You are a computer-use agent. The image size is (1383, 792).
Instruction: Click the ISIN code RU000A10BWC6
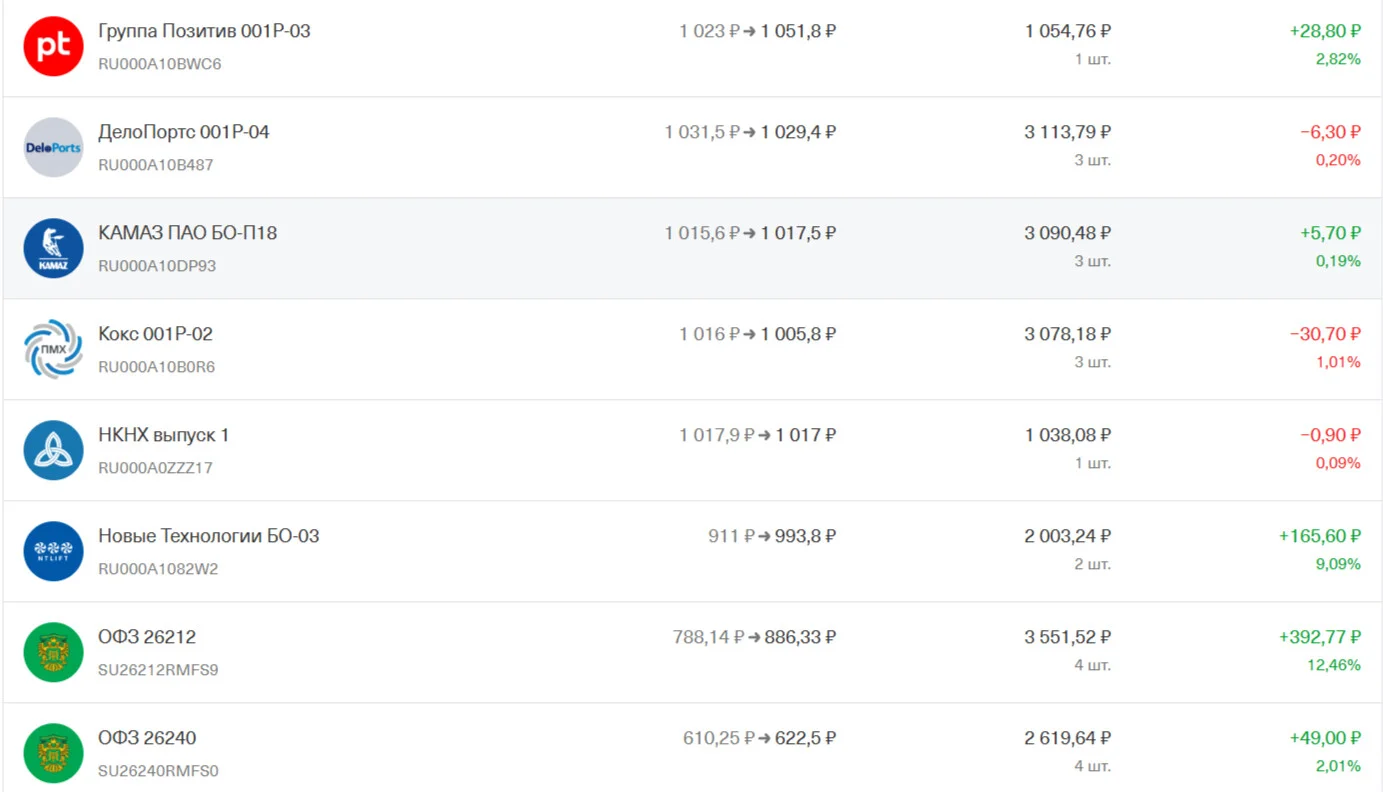tap(159, 64)
